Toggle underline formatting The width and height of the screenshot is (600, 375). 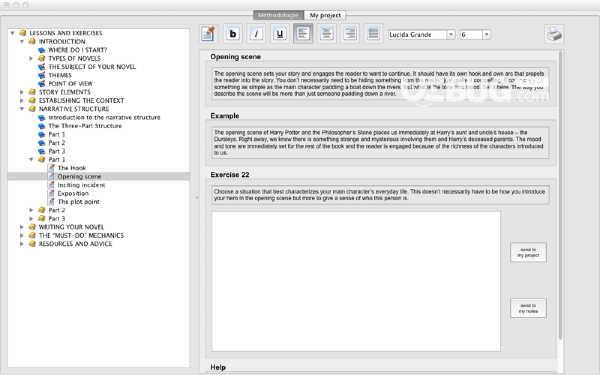[279, 34]
